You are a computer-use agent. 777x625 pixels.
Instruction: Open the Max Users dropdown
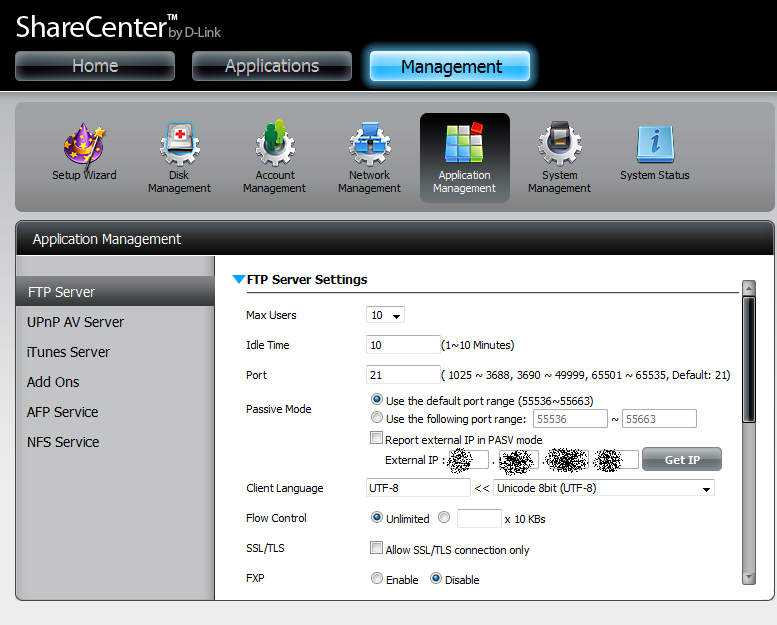point(385,315)
